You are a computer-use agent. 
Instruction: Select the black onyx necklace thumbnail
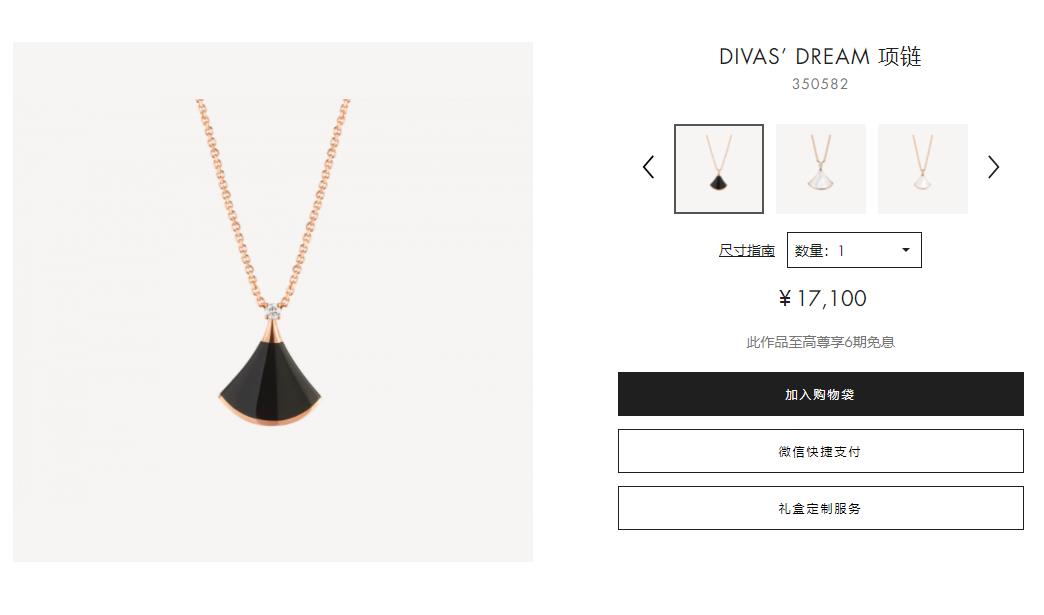[719, 169]
